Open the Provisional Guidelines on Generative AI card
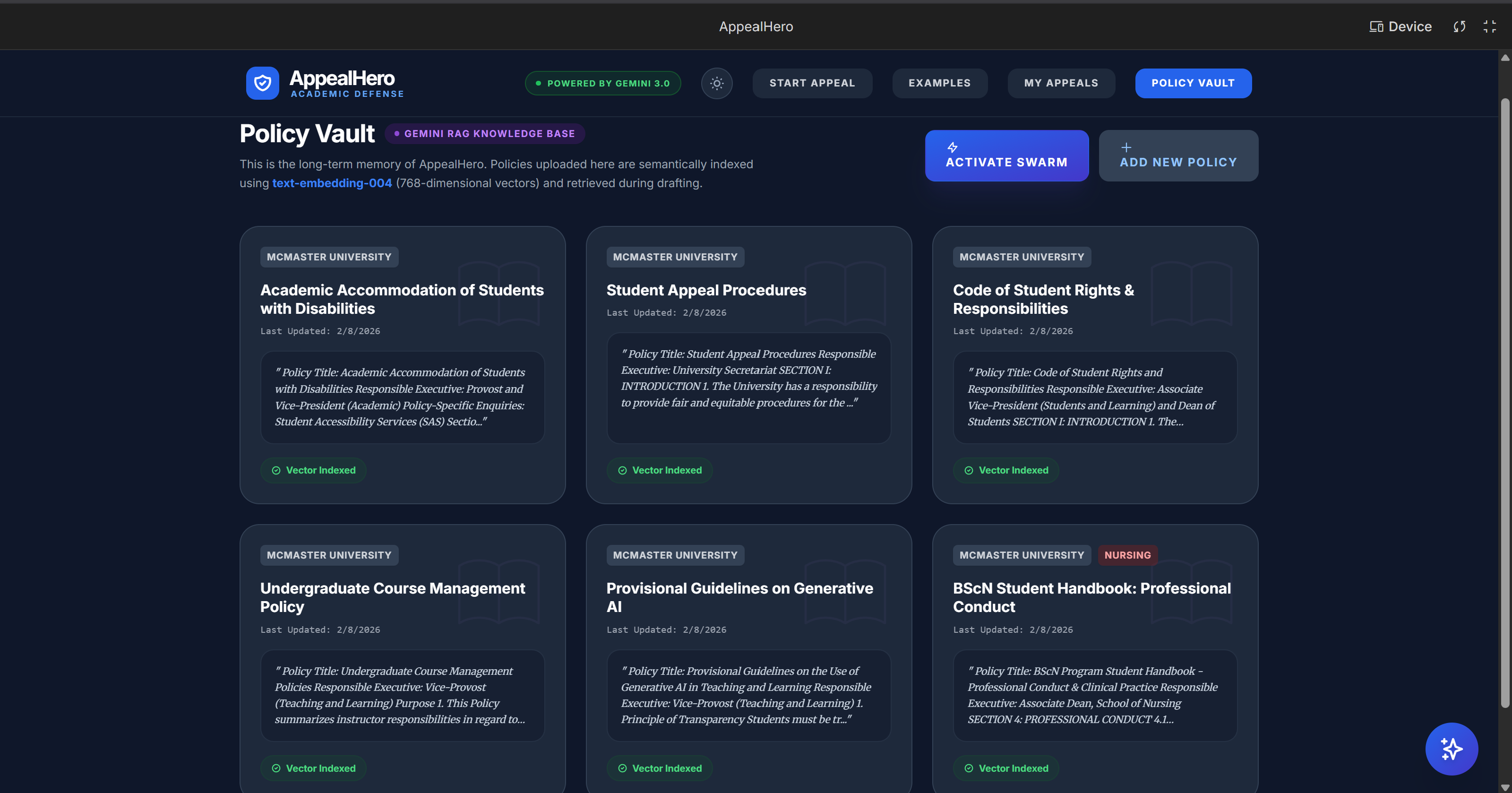This screenshot has height=793, width=1512. [739, 597]
